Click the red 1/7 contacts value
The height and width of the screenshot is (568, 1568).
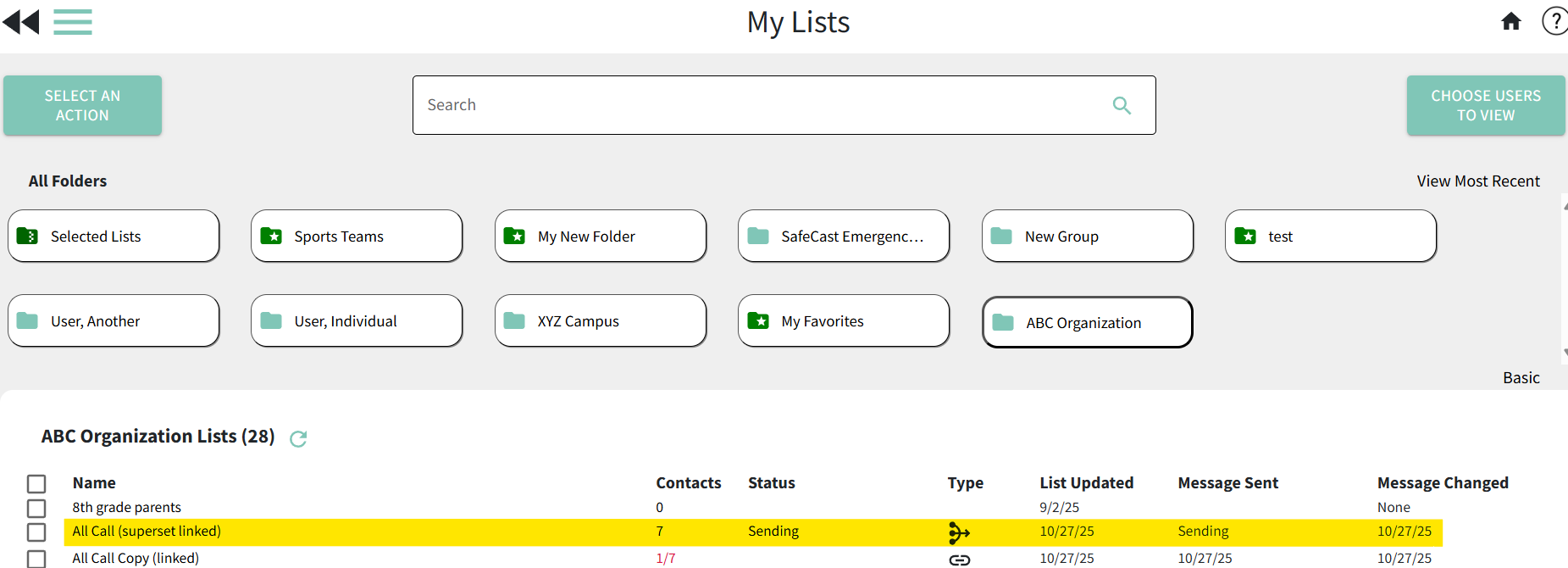coord(666,558)
